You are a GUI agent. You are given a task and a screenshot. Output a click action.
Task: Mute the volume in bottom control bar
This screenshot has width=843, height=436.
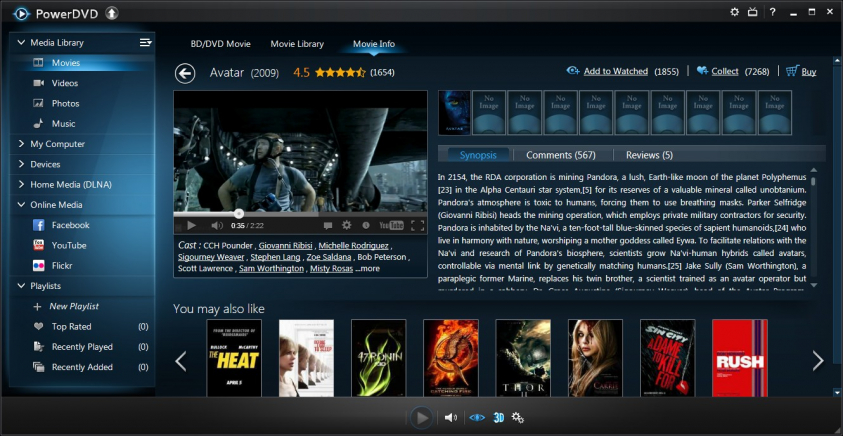tap(451, 417)
